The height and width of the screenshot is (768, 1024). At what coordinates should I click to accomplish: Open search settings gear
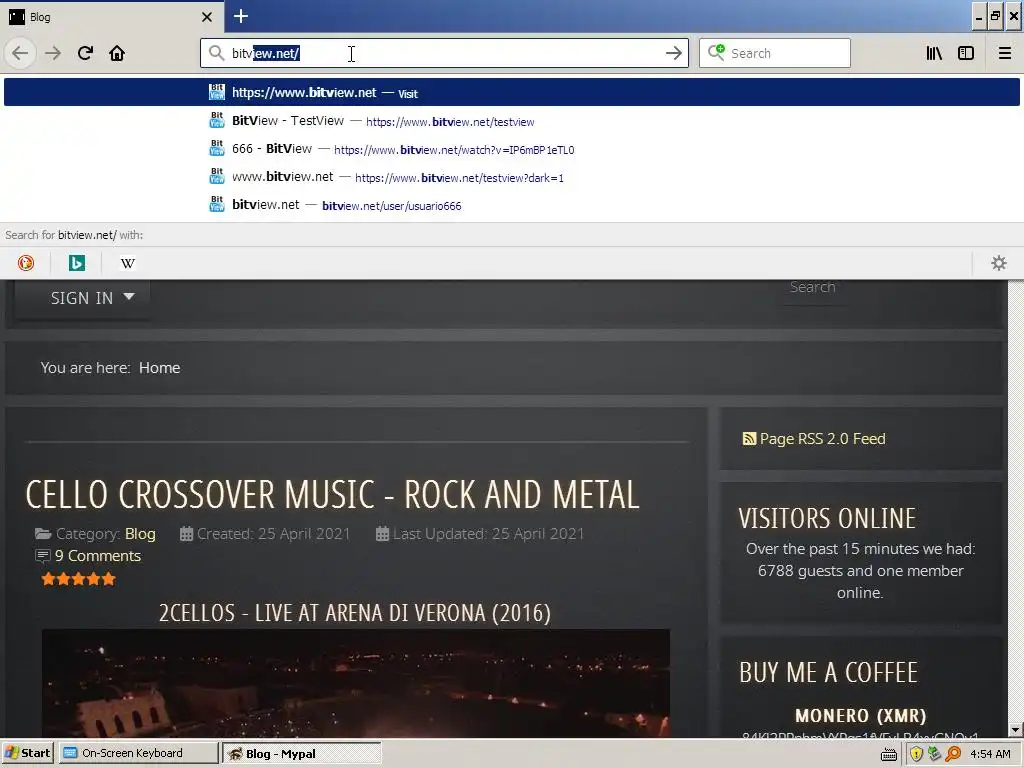point(999,263)
